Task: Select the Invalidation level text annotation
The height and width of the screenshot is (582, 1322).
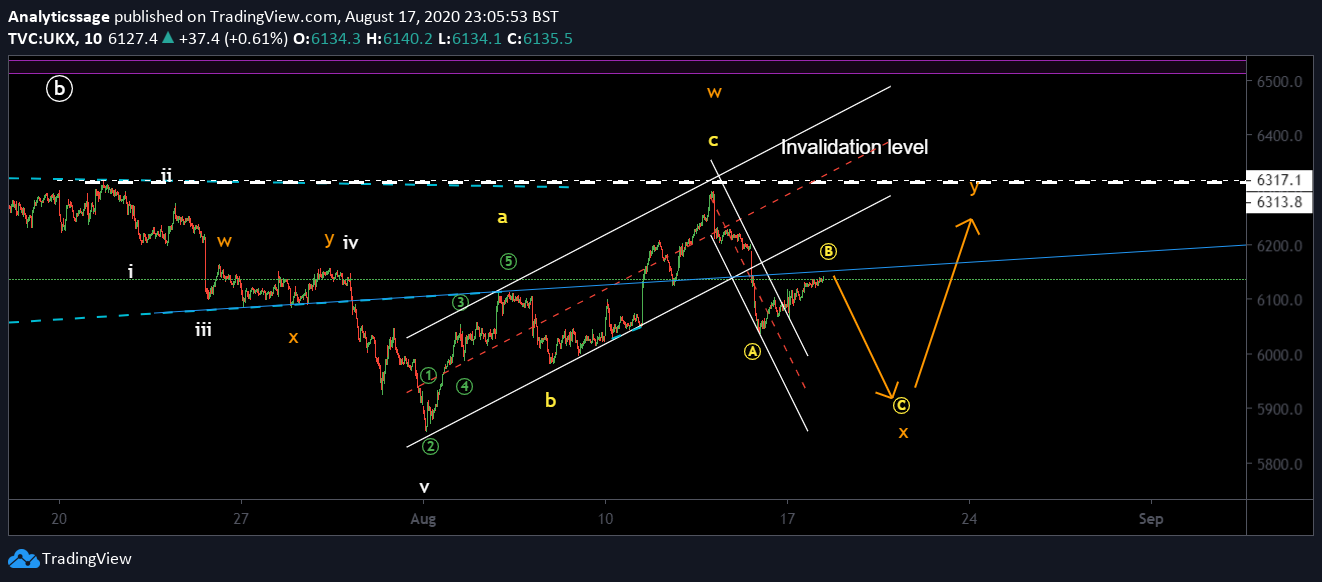Action: (854, 147)
